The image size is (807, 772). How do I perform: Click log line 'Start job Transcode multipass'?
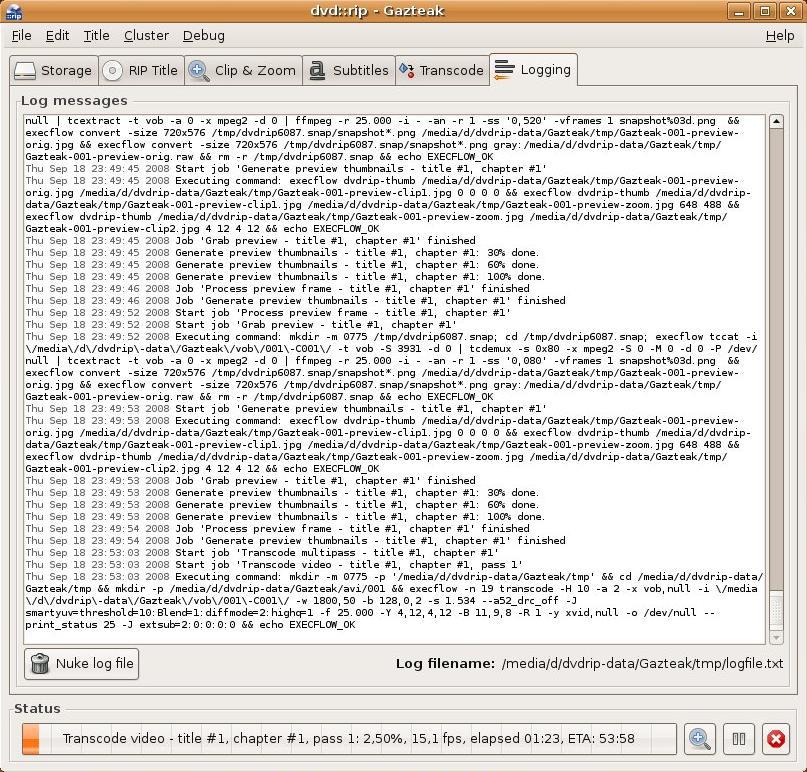coord(262,553)
